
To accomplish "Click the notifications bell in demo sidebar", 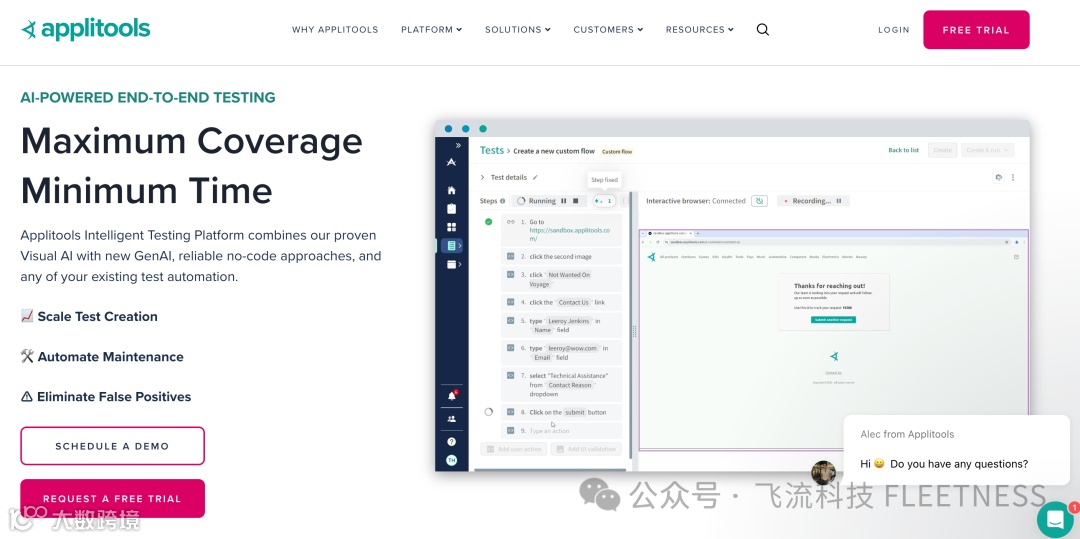I will pos(452,396).
